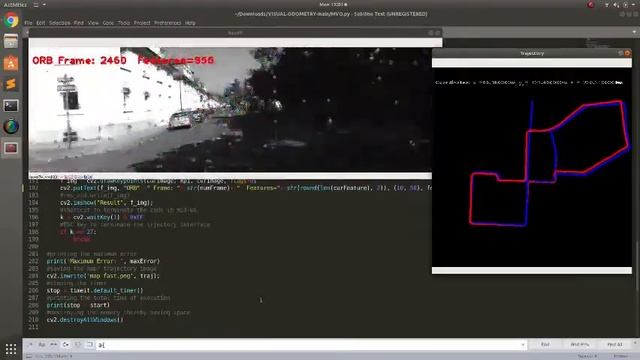Viewport: 640px width, 360px height.
Task: Click the Find All button
Action: (615, 344)
